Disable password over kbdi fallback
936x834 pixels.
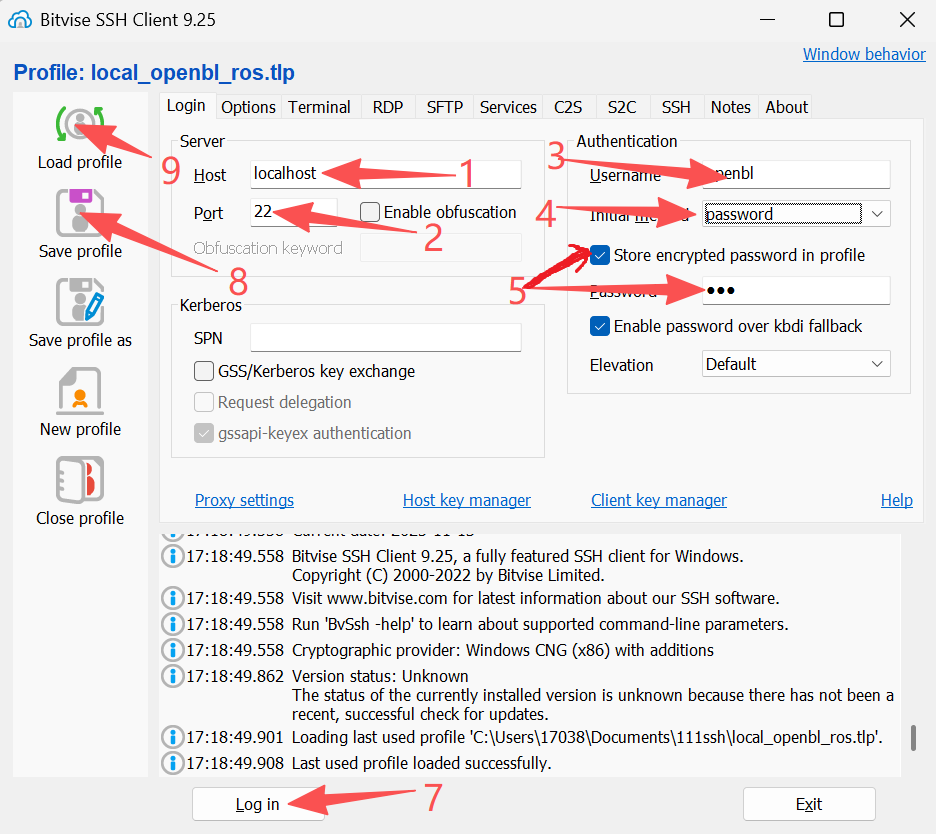click(600, 326)
